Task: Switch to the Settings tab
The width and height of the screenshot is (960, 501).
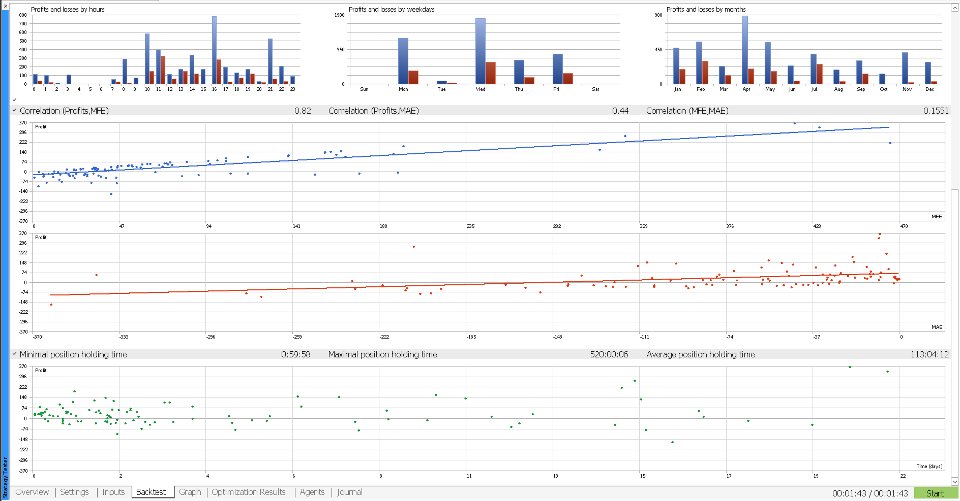Action: pyautogui.click(x=75, y=492)
